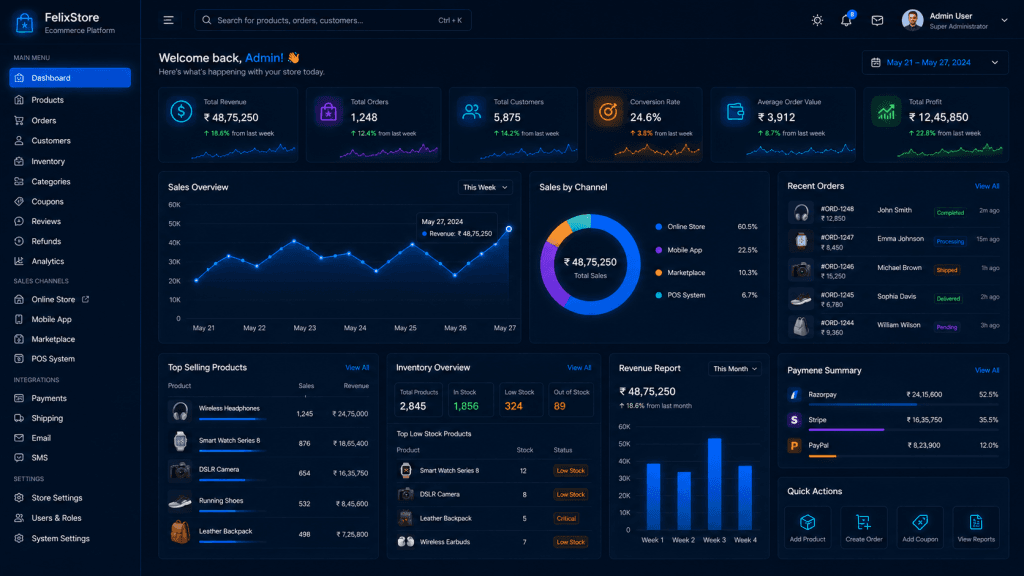This screenshot has width=1024, height=576.
Task: View All in Inventory Overview
Action: pos(579,368)
